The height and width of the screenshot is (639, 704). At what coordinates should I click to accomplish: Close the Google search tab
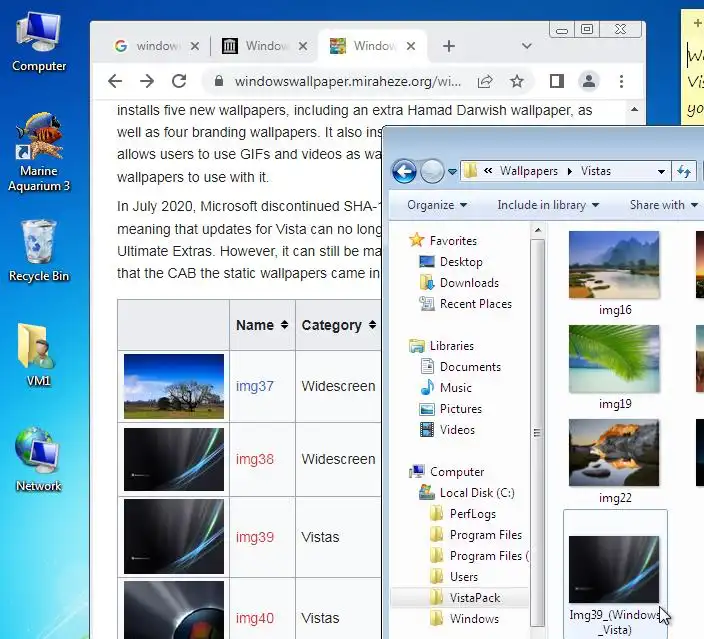194,46
